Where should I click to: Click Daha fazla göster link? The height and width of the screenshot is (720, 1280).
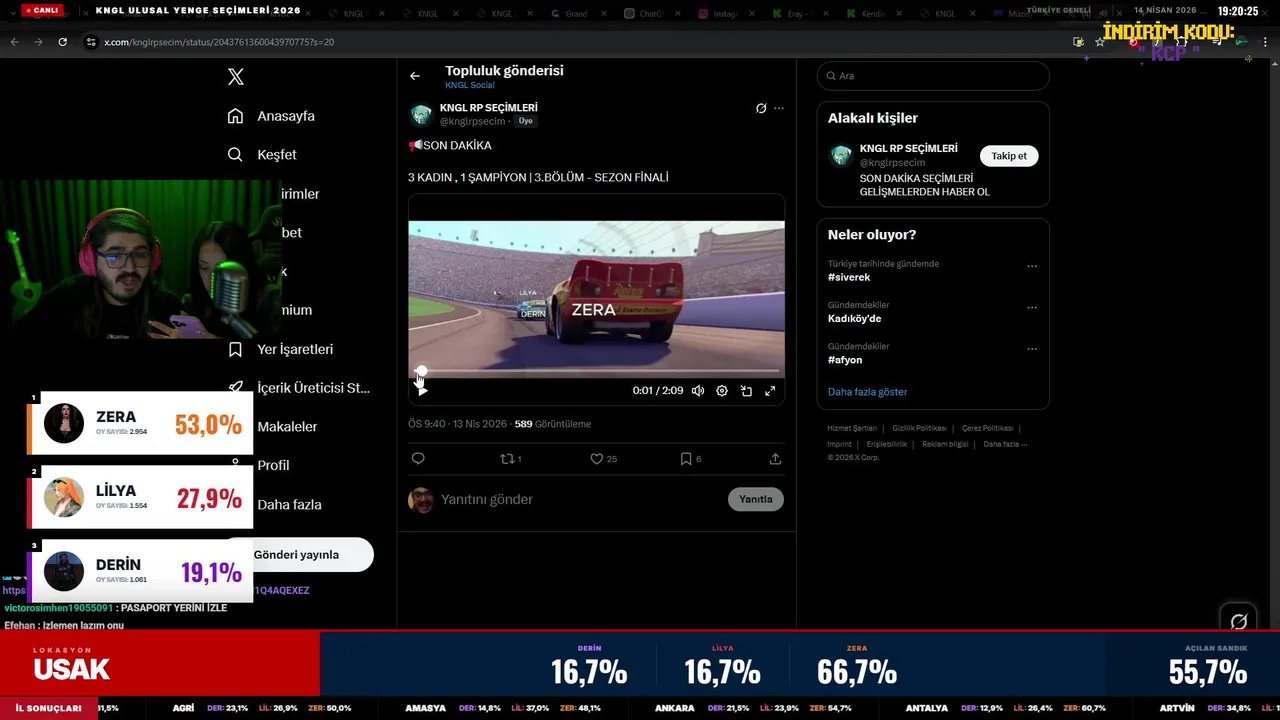(x=867, y=392)
